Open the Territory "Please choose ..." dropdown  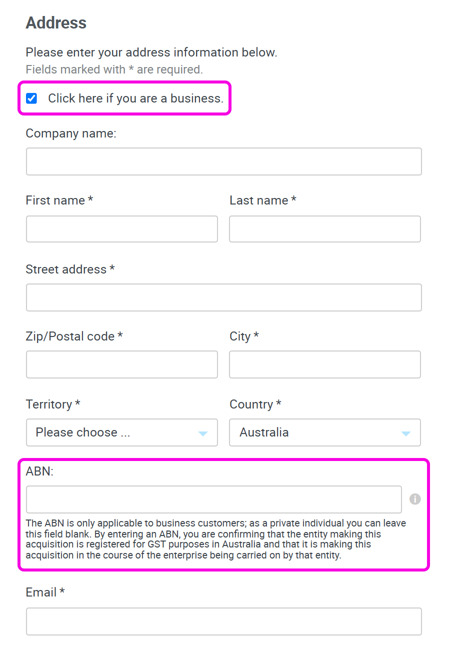(122, 433)
